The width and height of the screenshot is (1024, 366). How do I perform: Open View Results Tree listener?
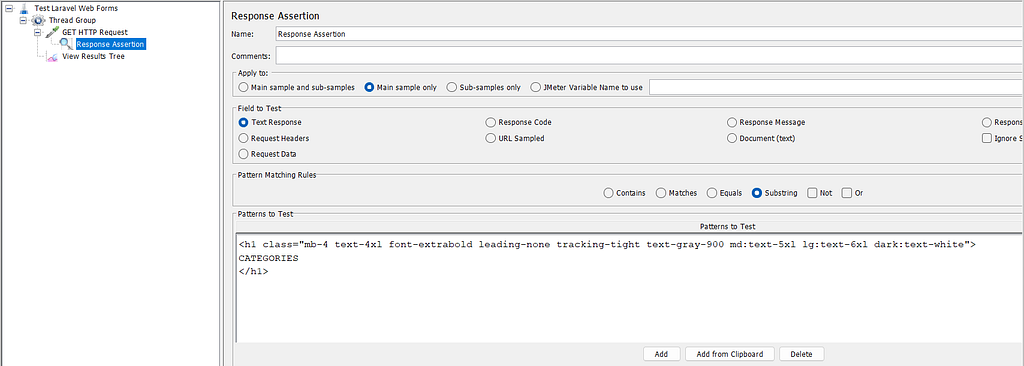tap(93, 56)
